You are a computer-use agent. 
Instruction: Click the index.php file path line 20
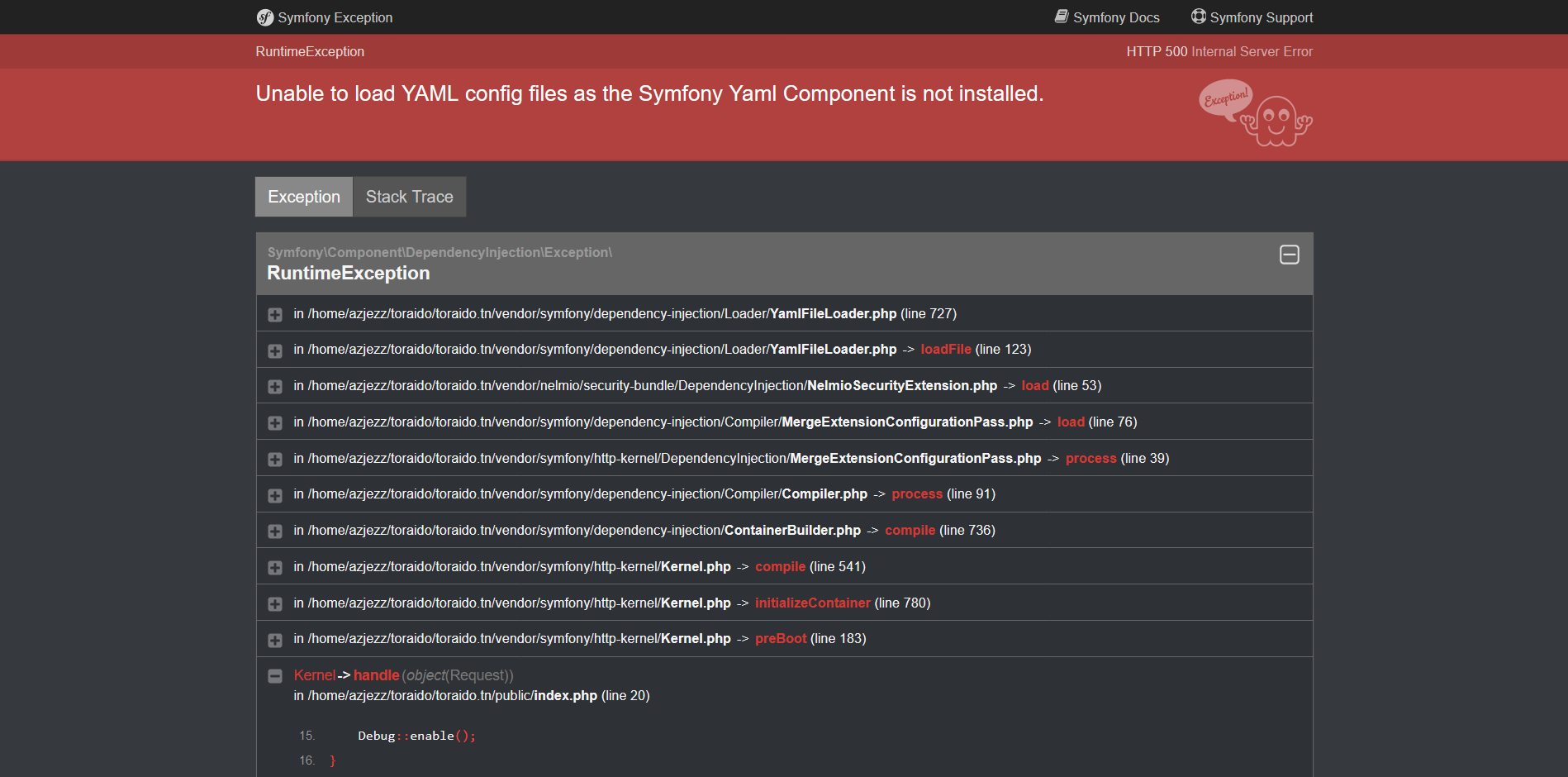pos(478,696)
